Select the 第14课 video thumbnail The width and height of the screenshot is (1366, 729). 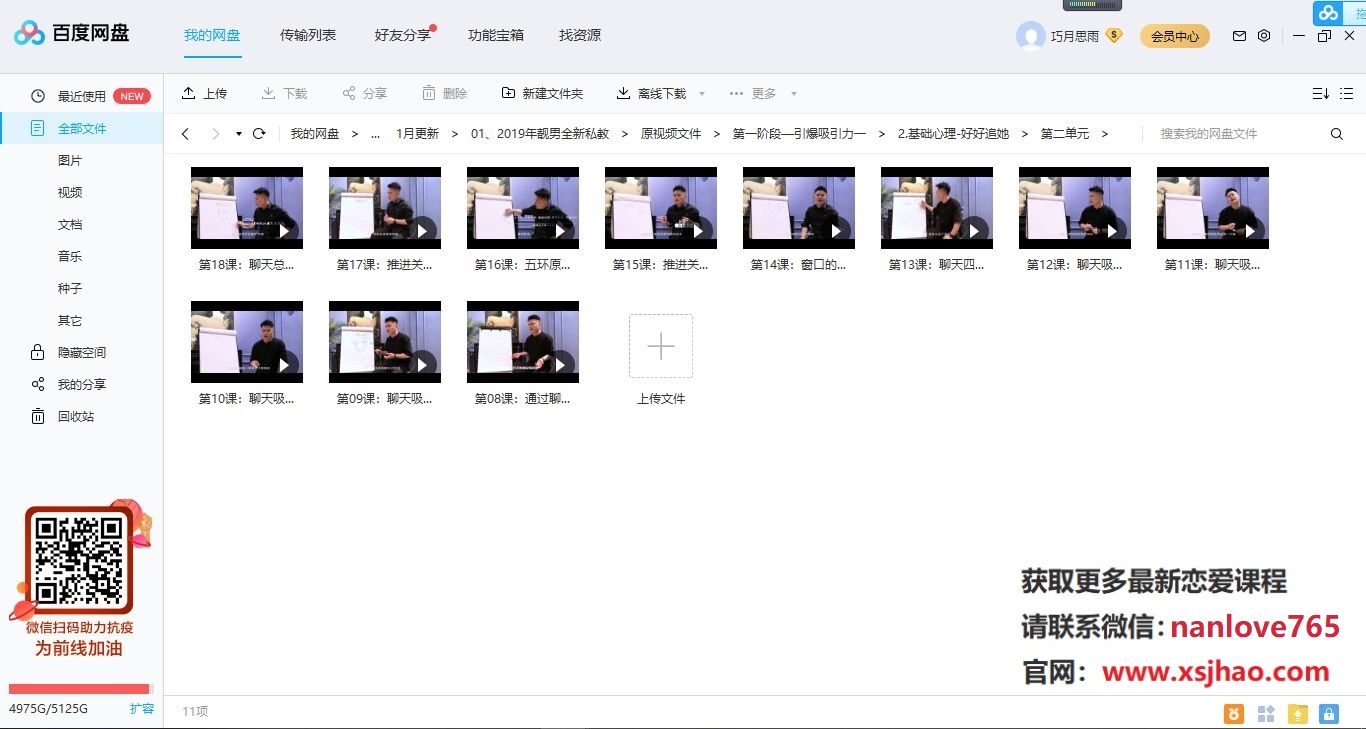(799, 208)
